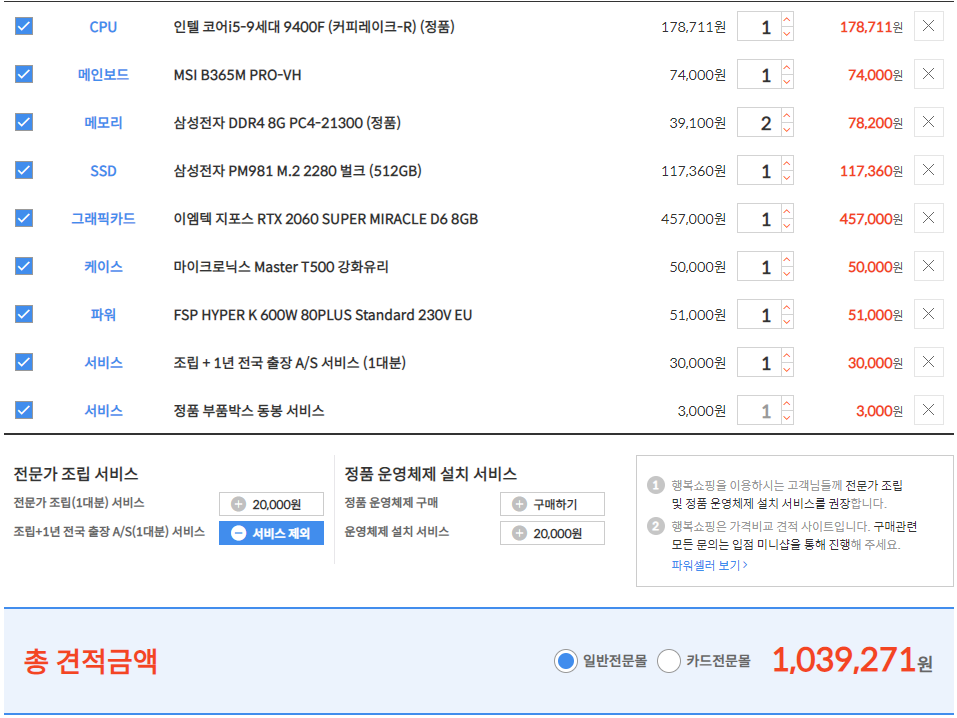The width and height of the screenshot is (957, 718).
Task: Click the 서비스 제외 button
Action: pos(271,533)
